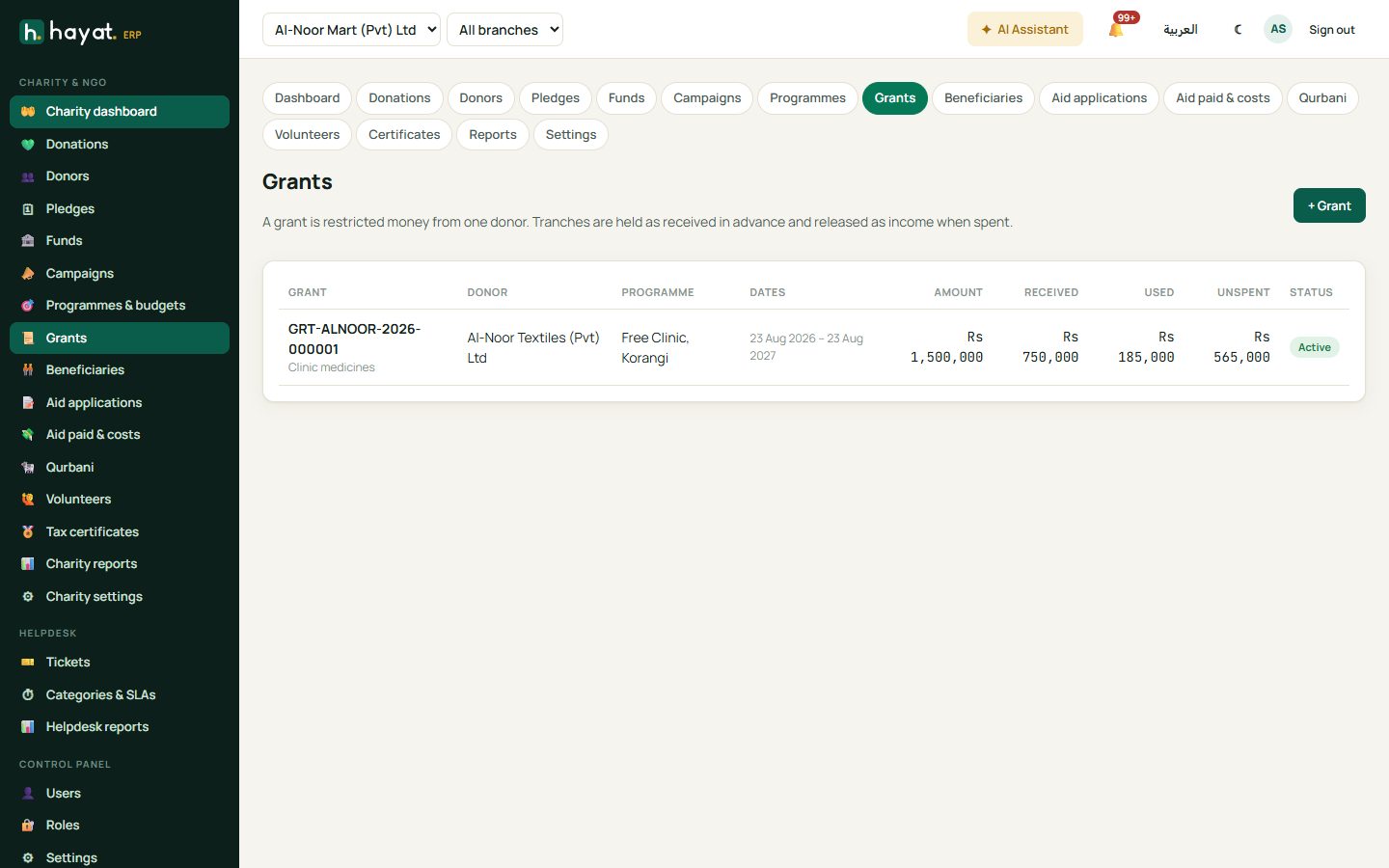Click the Pledges icon in sidebar
The width and height of the screenshot is (1389, 868).
point(28,209)
